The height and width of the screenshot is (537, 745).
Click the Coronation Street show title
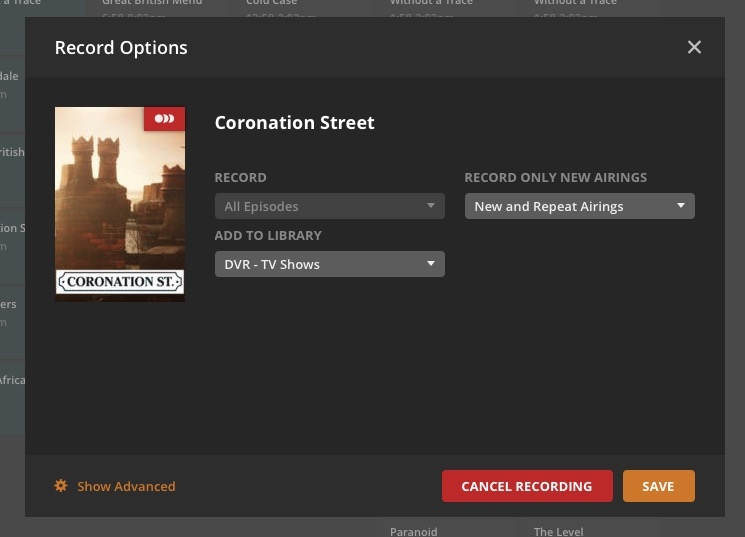point(294,123)
